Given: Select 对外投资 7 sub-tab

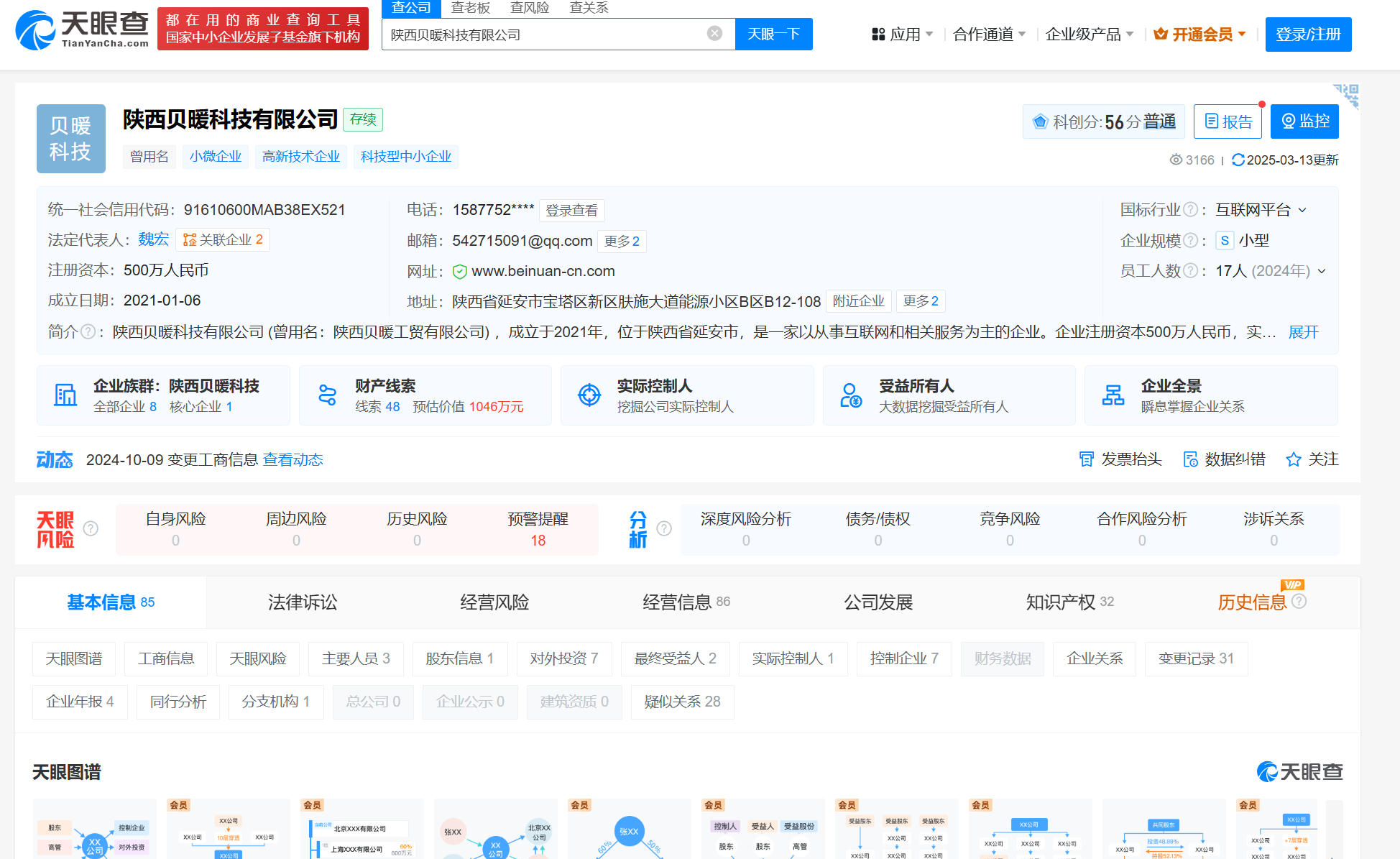Looking at the screenshot, I should 564,659.
